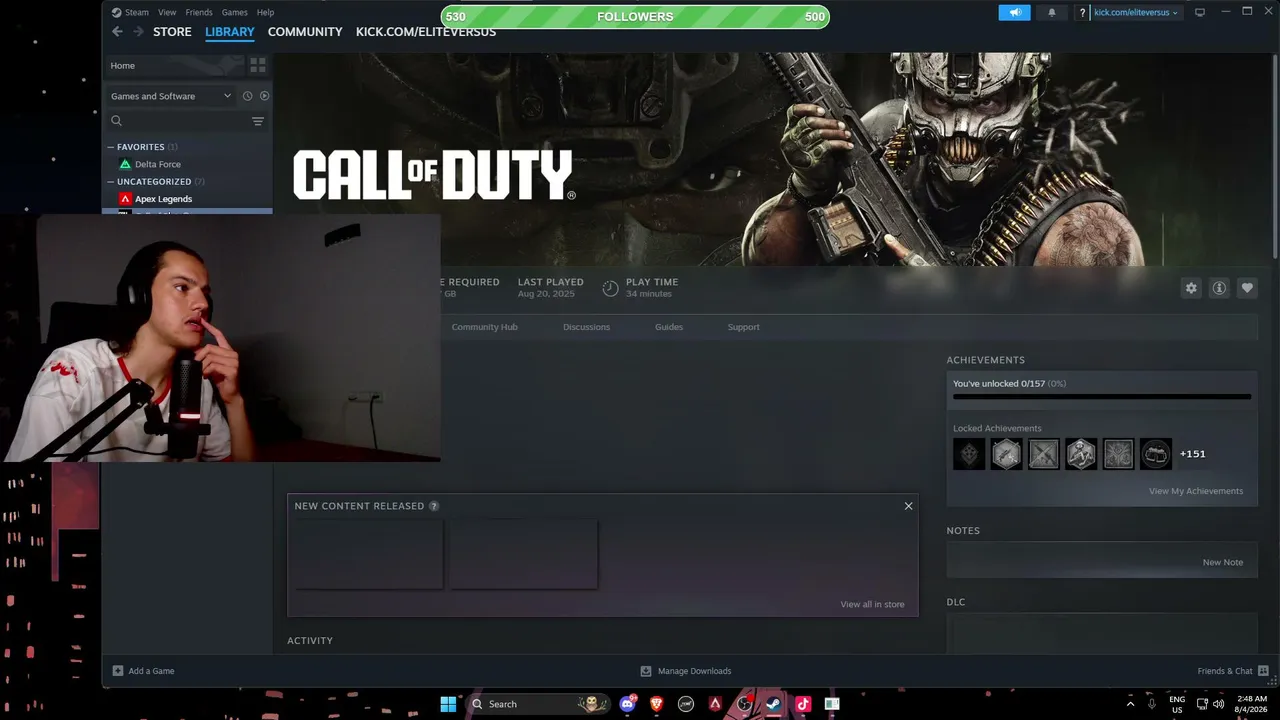Open Windows Start menu
Viewport: 1280px width, 720px height.
pyautogui.click(x=448, y=704)
